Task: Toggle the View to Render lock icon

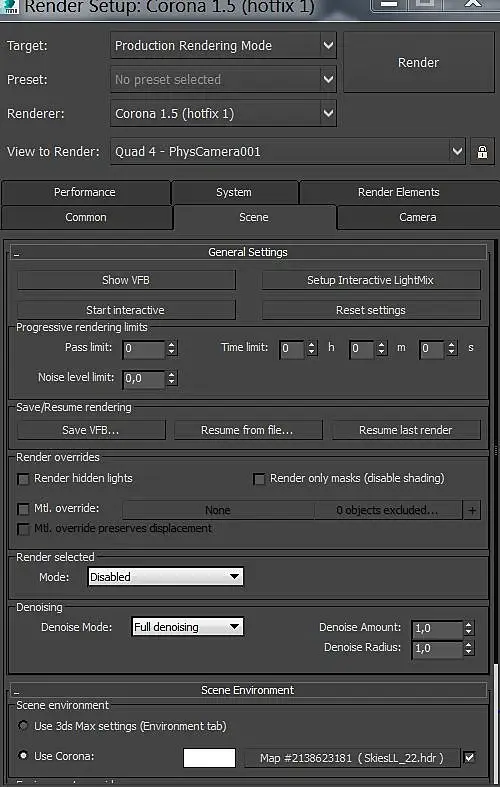Action: [482, 152]
